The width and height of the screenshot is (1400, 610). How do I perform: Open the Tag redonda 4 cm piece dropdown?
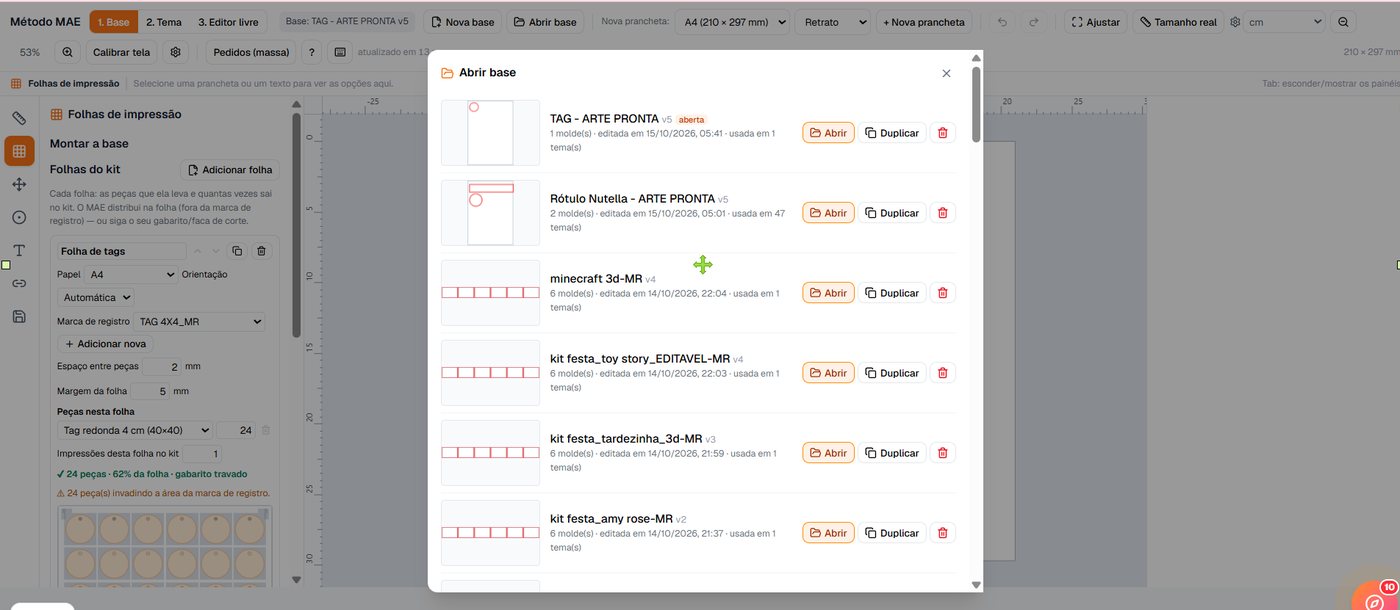click(135, 430)
